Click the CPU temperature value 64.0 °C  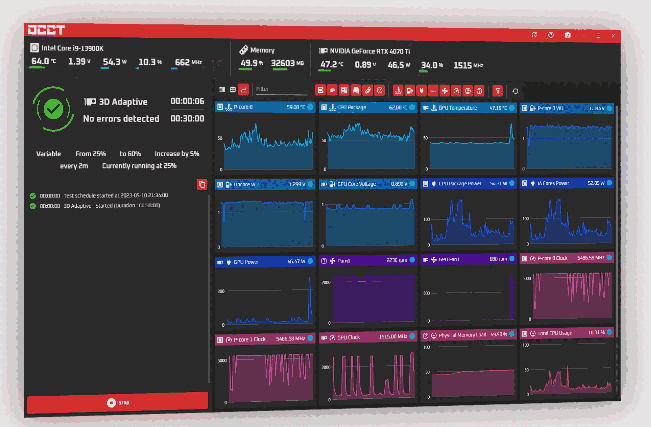point(44,61)
